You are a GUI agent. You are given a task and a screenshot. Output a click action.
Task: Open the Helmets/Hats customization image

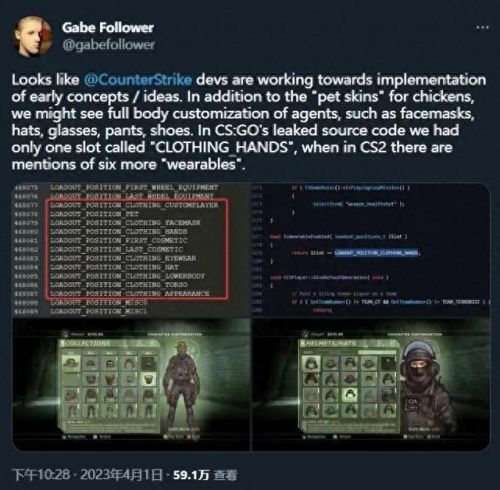pos(371,384)
